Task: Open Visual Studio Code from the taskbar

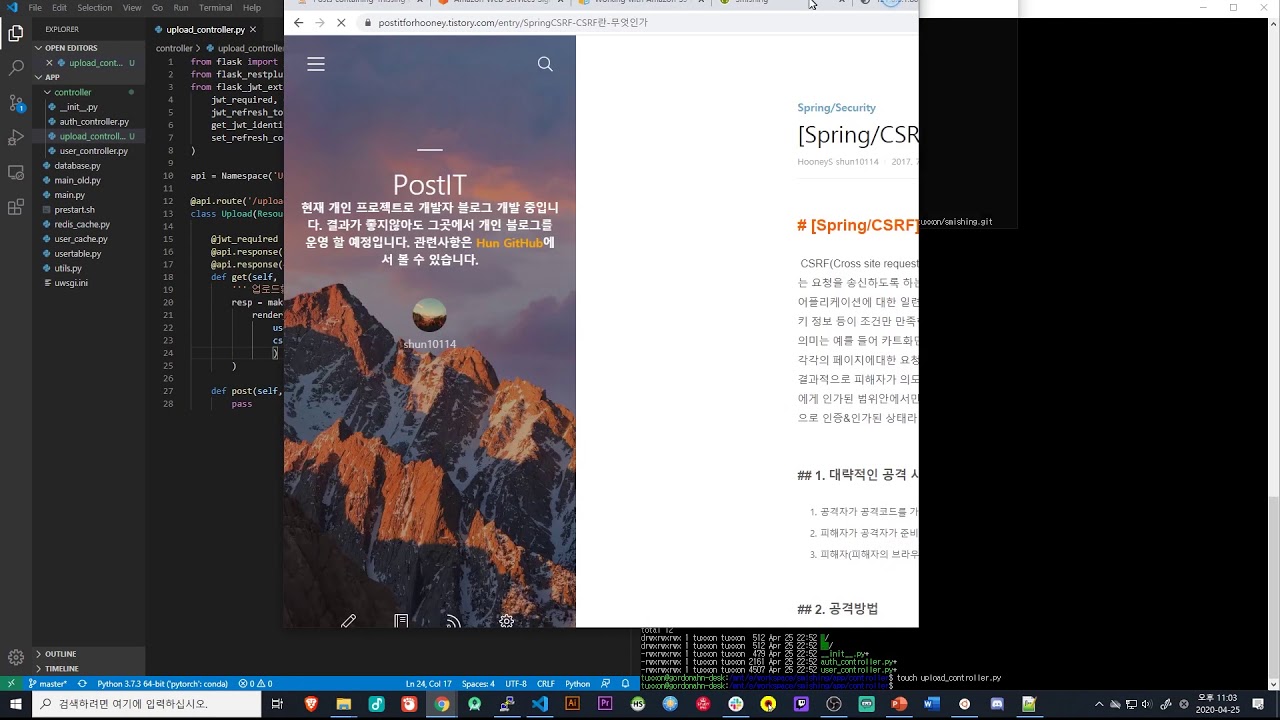Action: point(540,704)
